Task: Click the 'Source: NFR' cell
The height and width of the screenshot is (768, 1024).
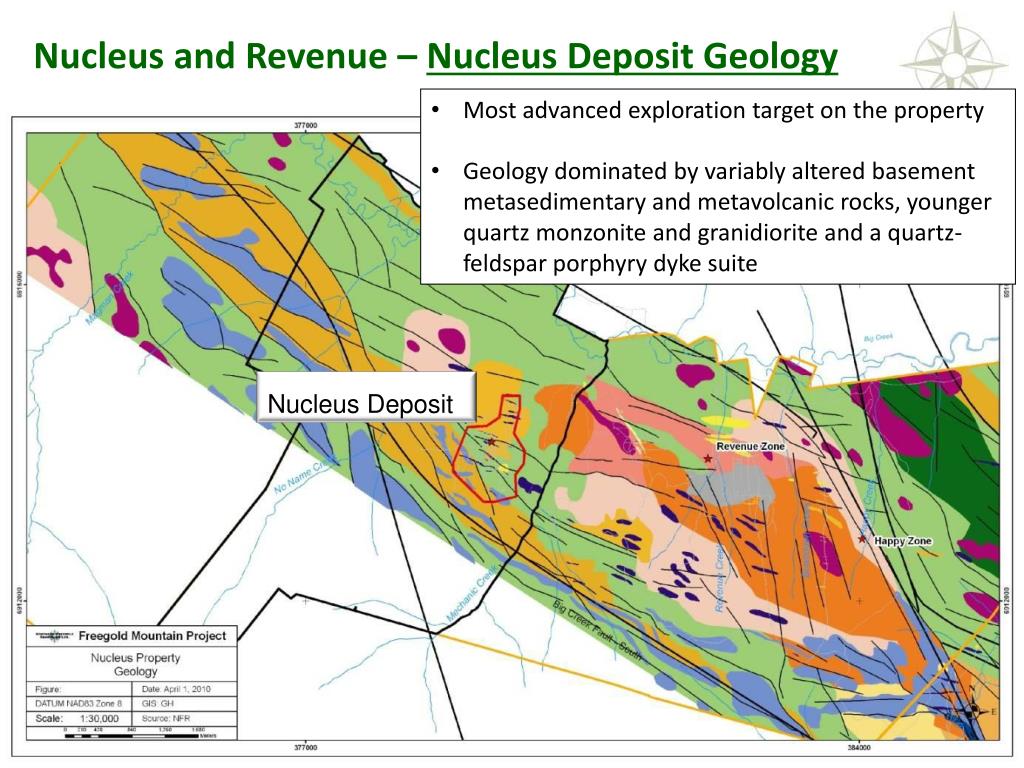Action: [x=185, y=718]
